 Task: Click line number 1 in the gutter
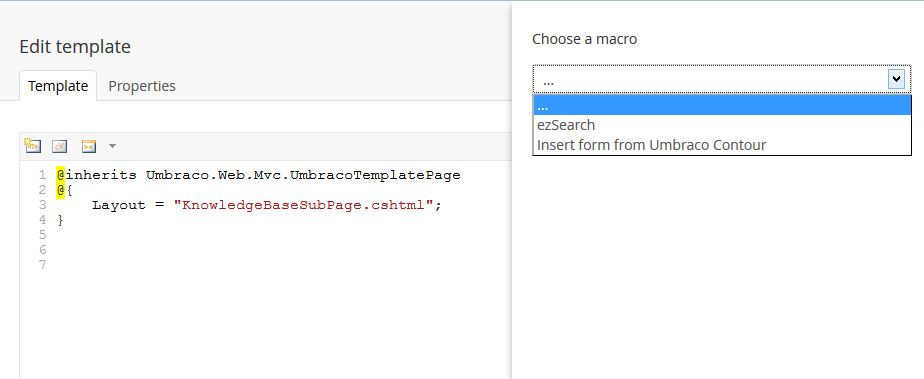coord(42,175)
